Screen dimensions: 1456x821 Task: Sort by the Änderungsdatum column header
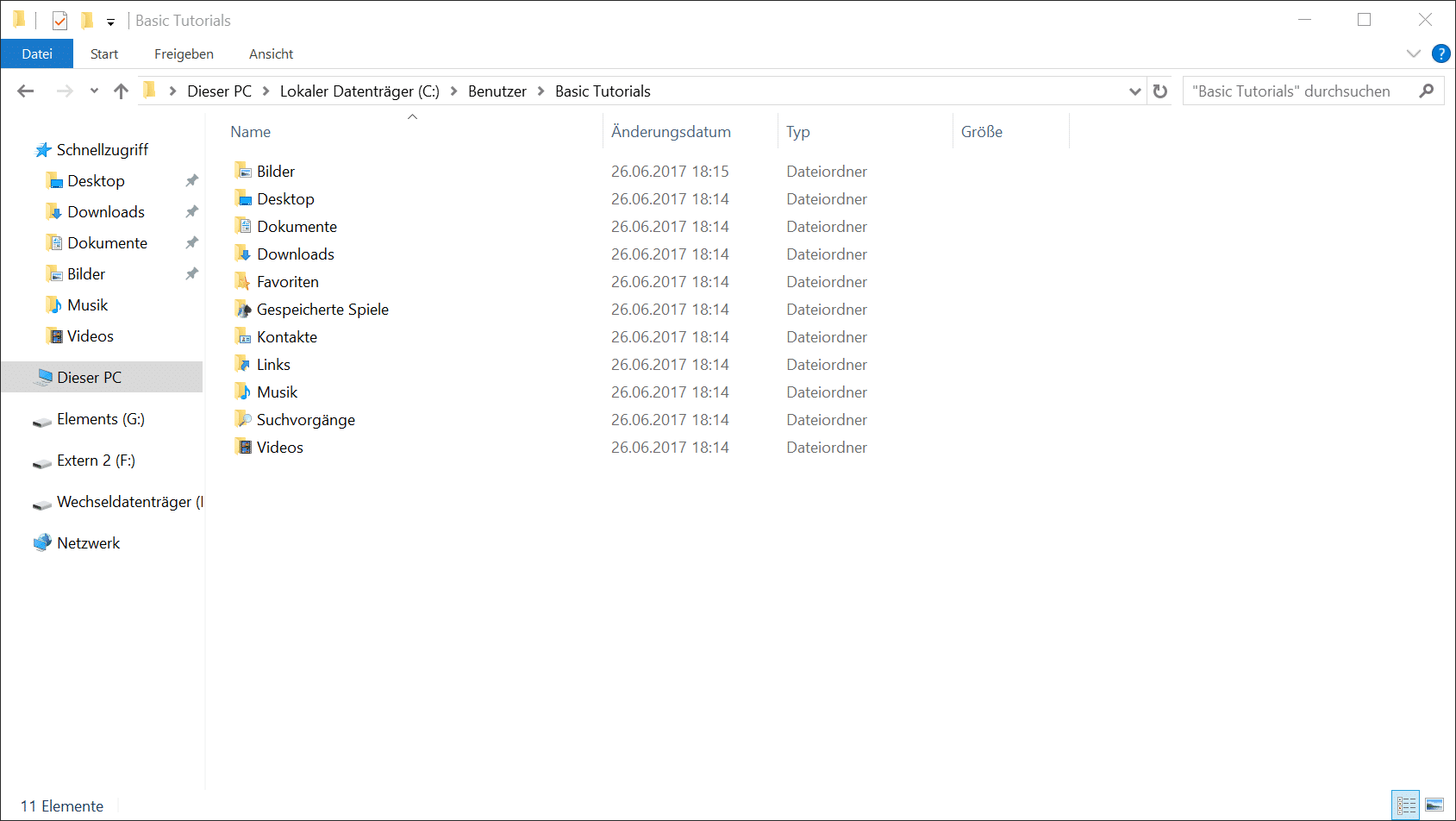point(671,132)
